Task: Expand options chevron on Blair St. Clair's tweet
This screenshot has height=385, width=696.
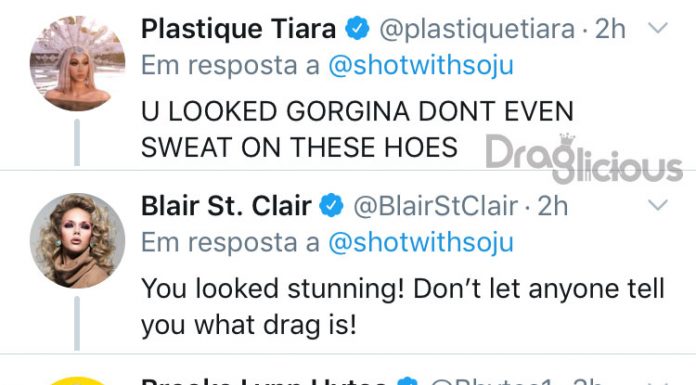Action: 658,205
